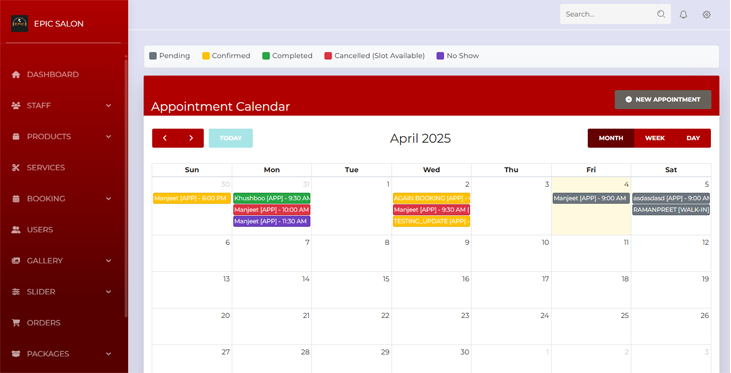This screenshot has width=731, height=373.
Task: Click the Confirmed yellow legend swatch
Action: coord(206,56)
